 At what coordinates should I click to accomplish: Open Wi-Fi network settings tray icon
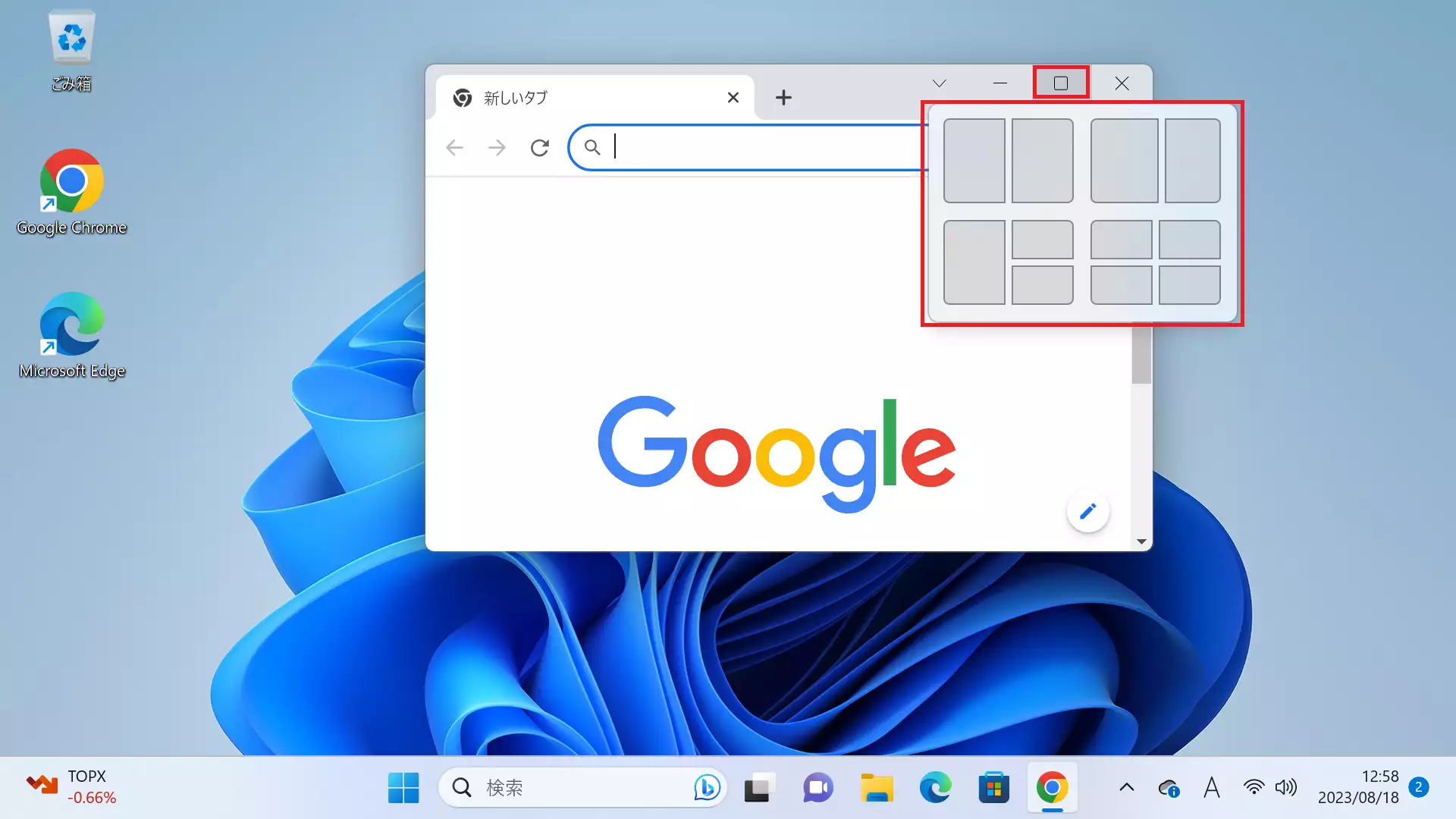coord(1254,787)
